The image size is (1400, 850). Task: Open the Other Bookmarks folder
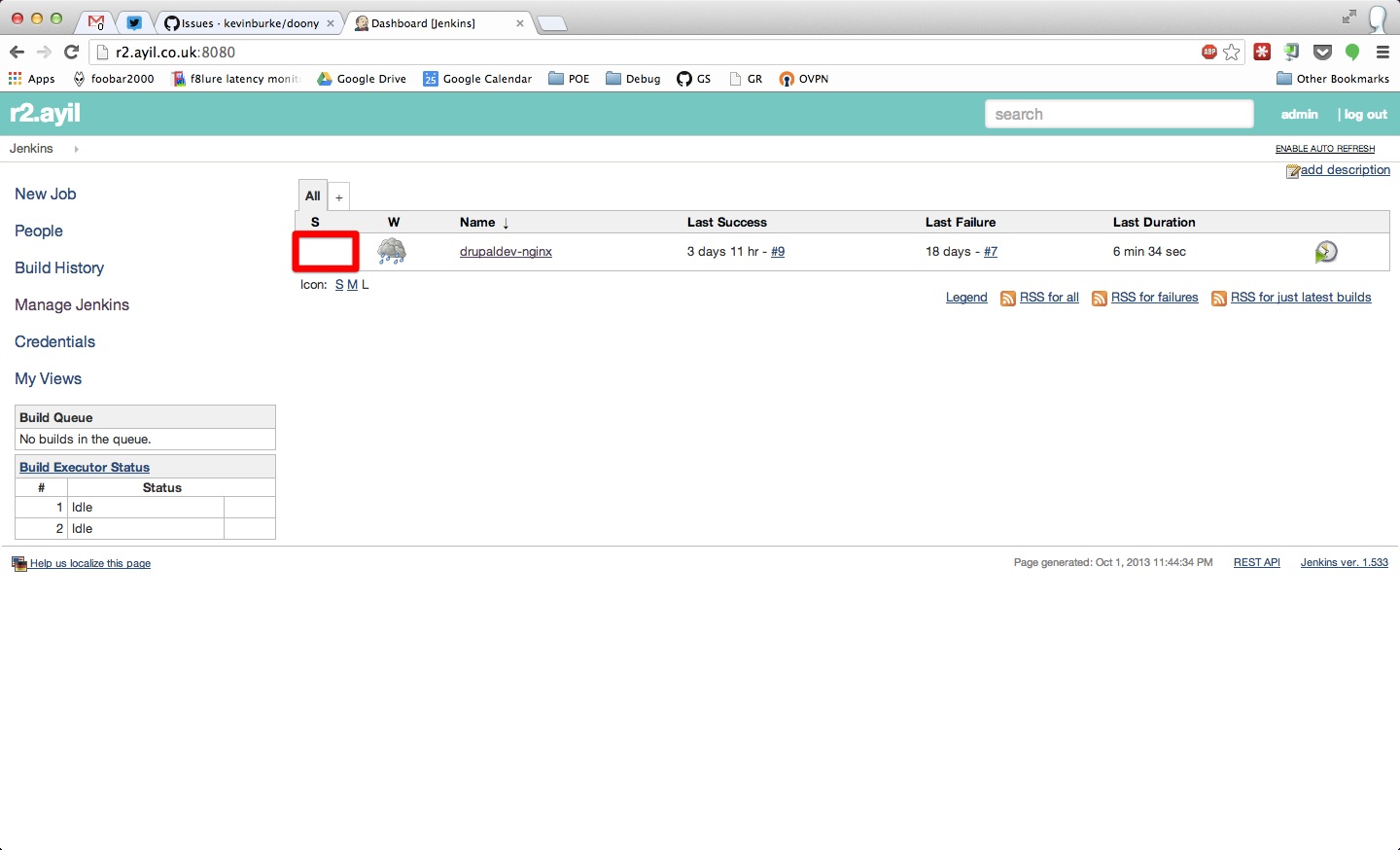coord(1333,79)
